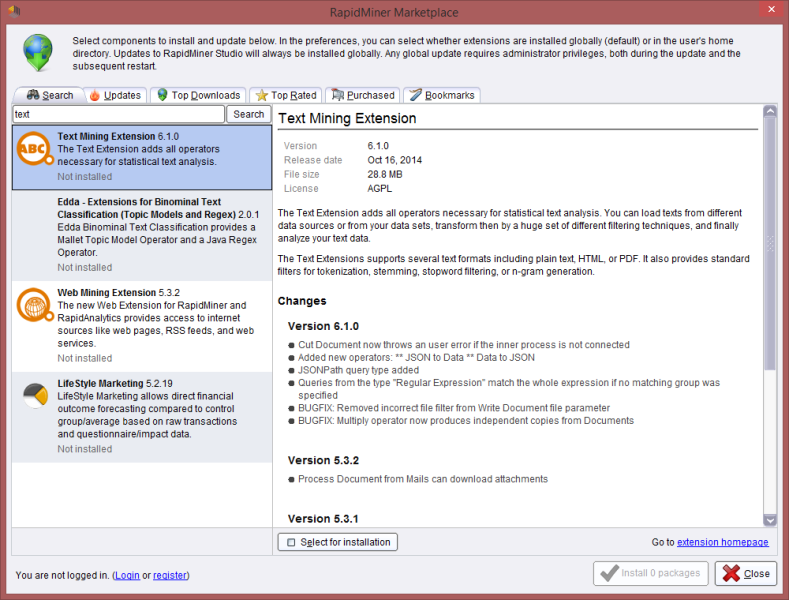The width and height of the screenshot is (789, 600).
Task: Open the register link
Action: (x=170, y=575)
